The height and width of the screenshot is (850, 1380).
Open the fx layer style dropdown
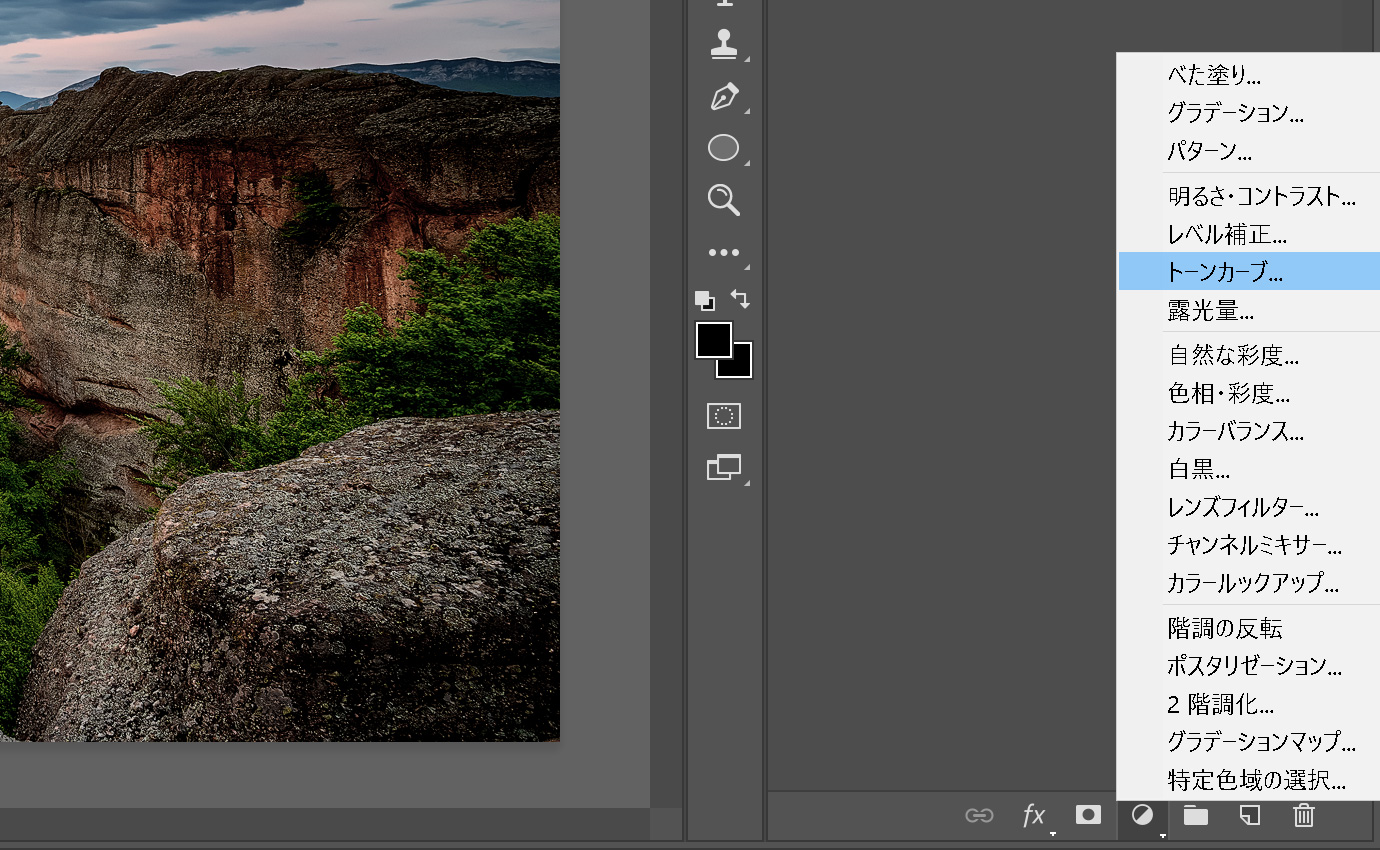[x=1034, y=815]
